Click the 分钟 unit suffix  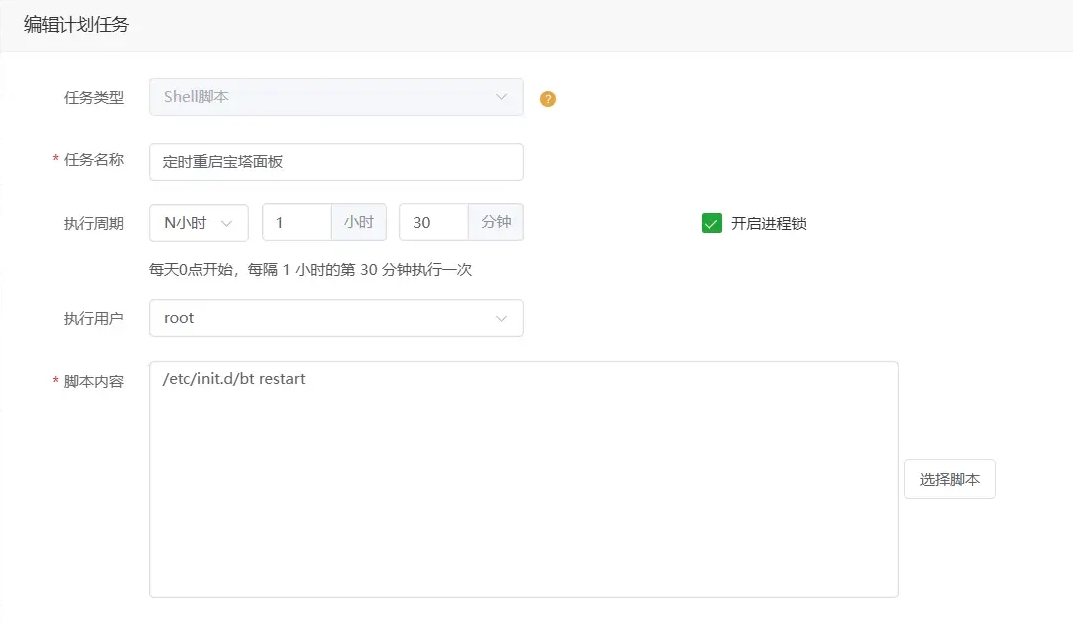pos(496,223)
